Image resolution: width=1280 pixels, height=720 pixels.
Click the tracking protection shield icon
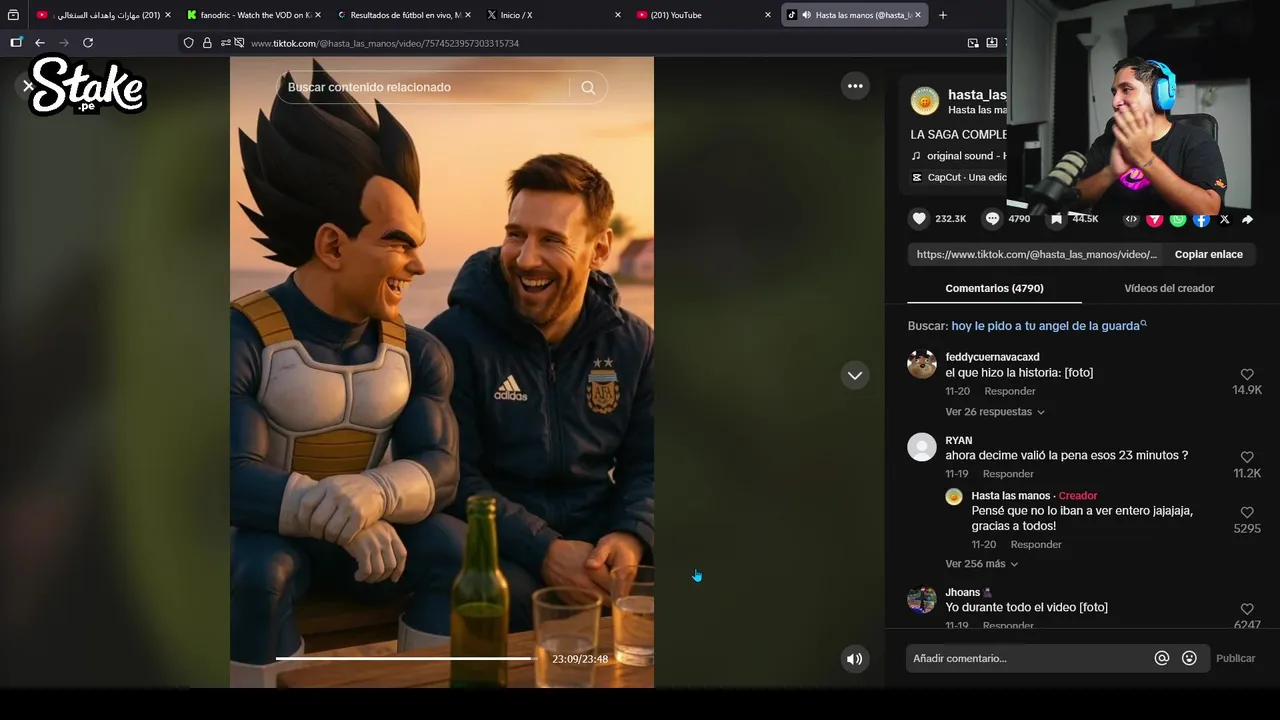click(x=188, y=43)
